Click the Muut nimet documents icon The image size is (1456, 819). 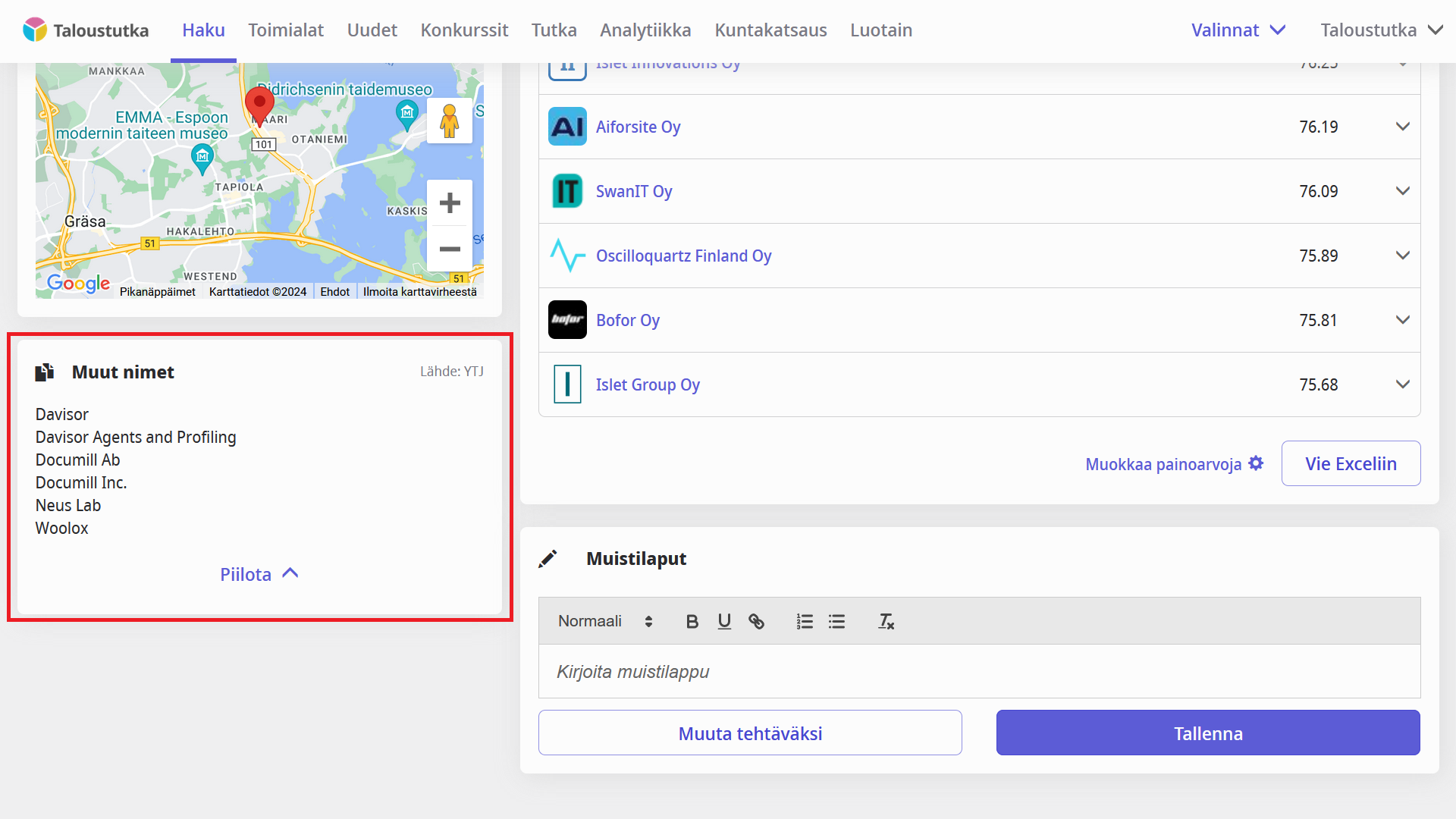(x=45, y=372)
